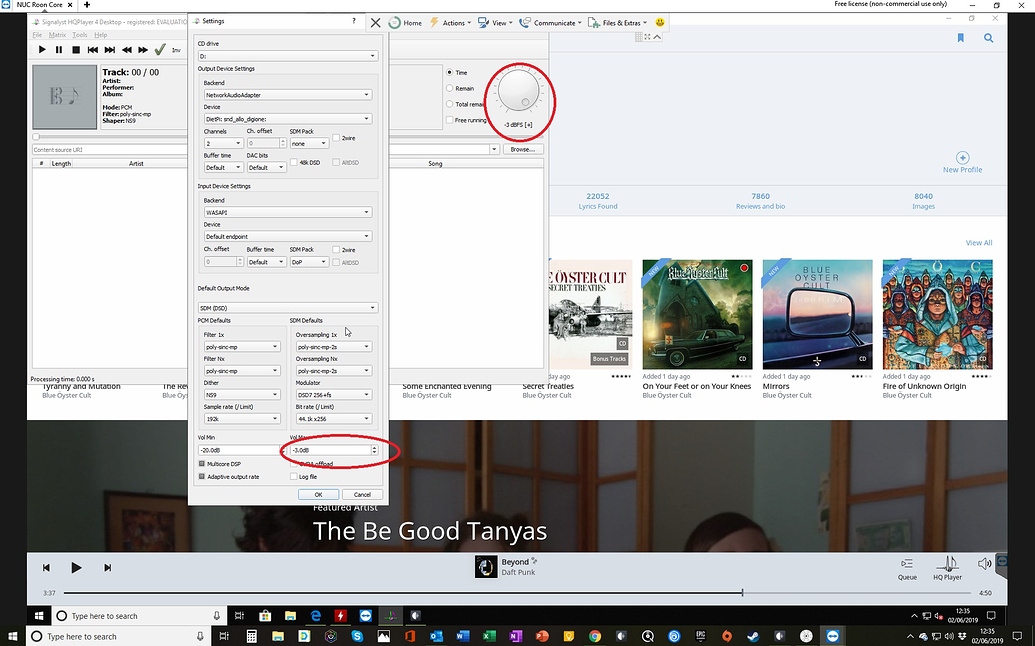Pause playback in HQPlayer toolbar

click(x=59, y=49)
